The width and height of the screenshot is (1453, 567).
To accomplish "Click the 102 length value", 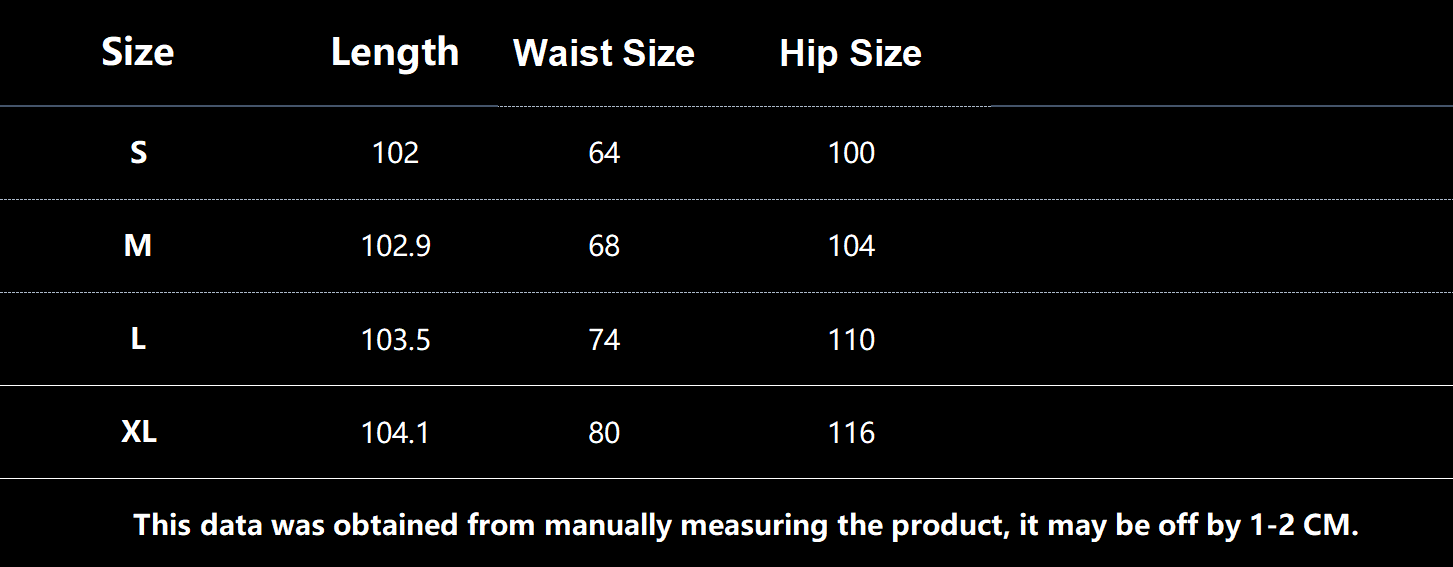I will (395, 153).
